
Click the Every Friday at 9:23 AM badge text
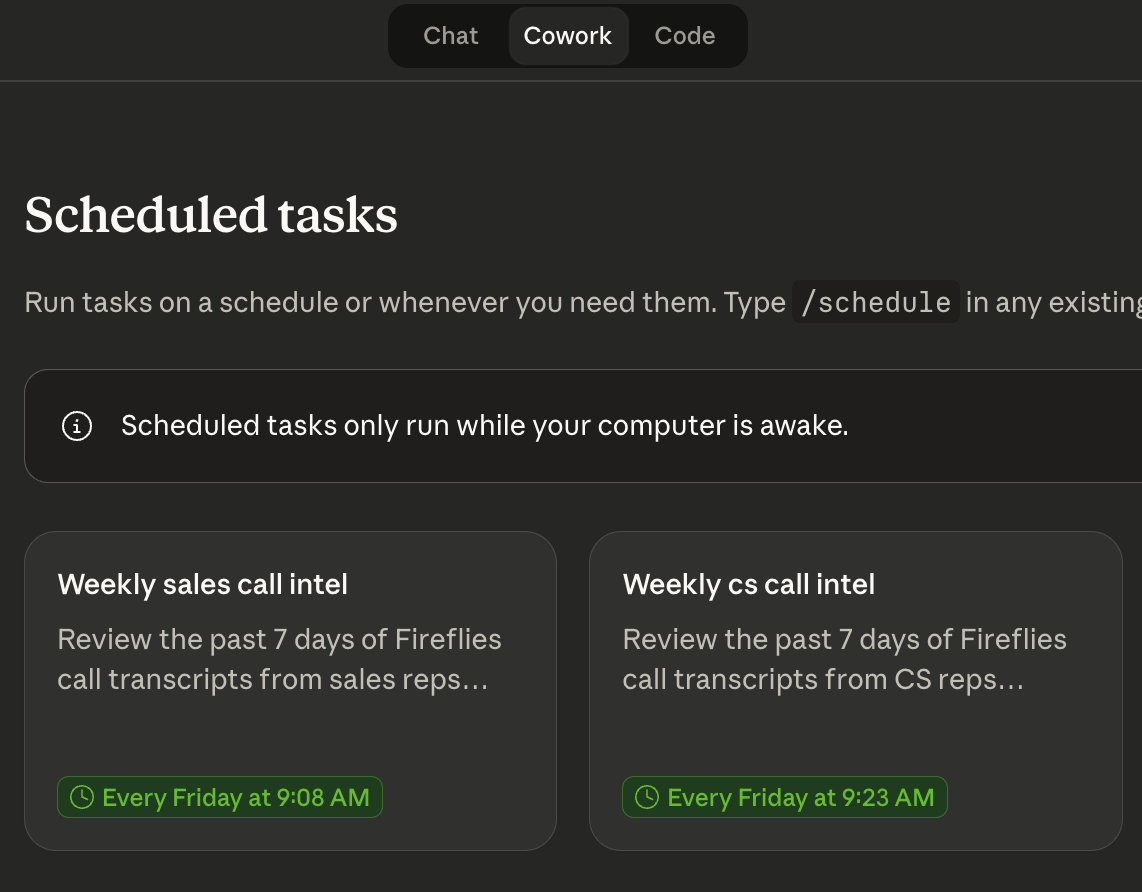tap(801, 797)
